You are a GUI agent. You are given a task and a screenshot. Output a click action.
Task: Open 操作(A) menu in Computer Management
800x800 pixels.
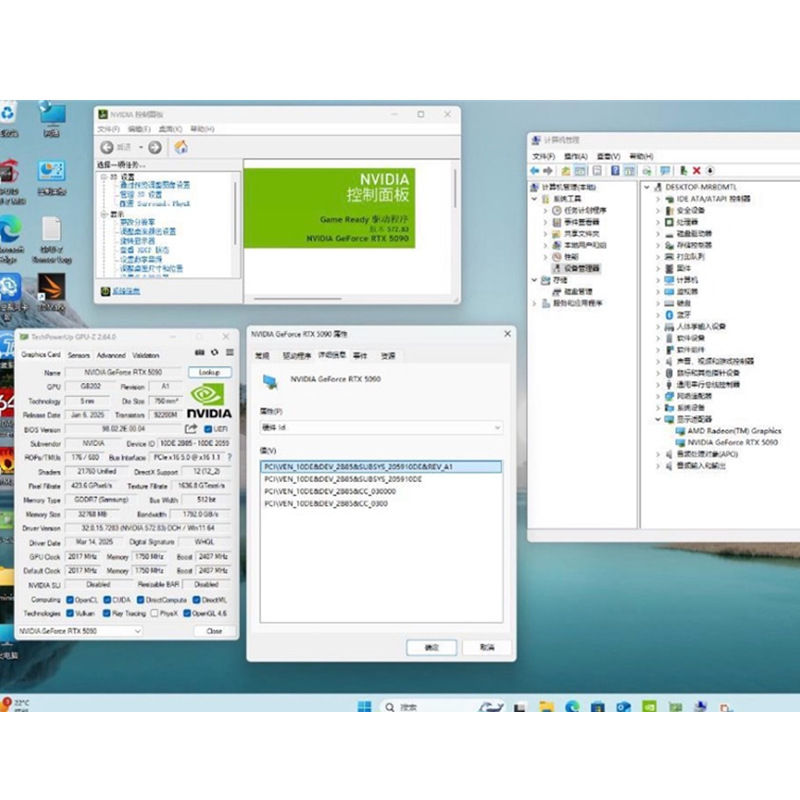click(576, 156)
